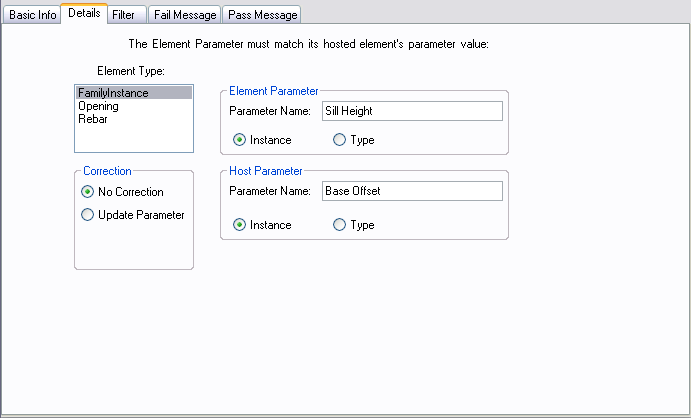The height and width of the screenshot is (418, 691).
Task: Select Type radio under Host Parameter
Action: click(x=340, y=225)
